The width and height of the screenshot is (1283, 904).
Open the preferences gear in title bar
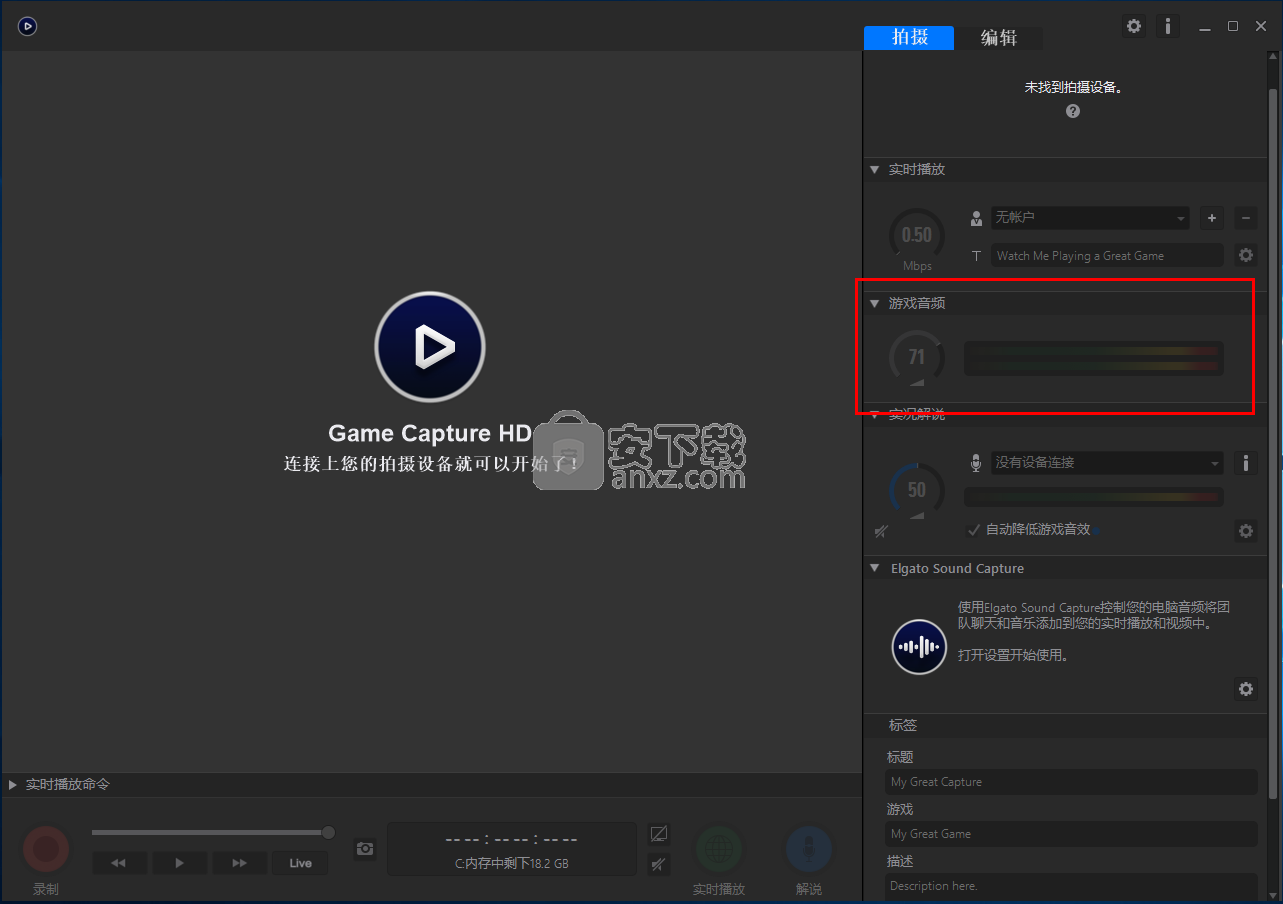tap(1134, 26)
